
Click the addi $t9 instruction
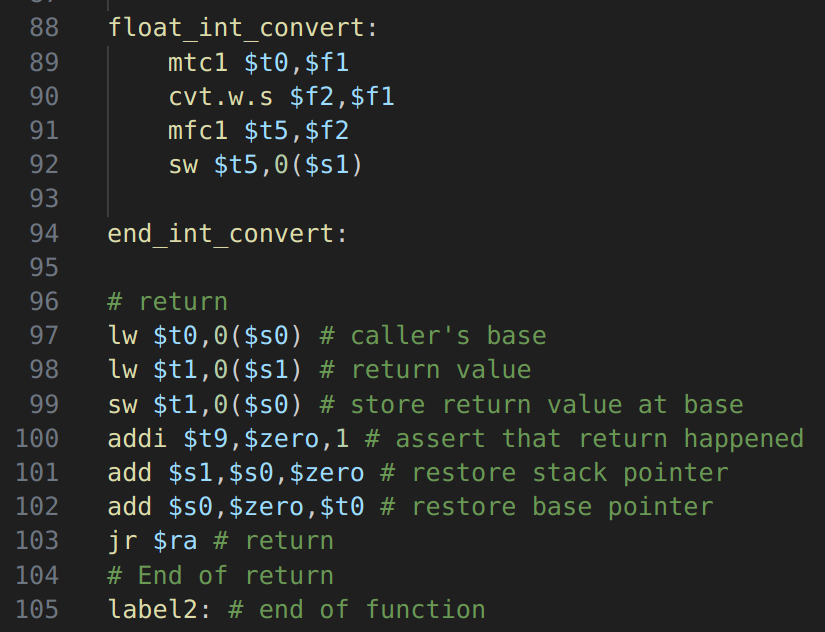[228, 439]
